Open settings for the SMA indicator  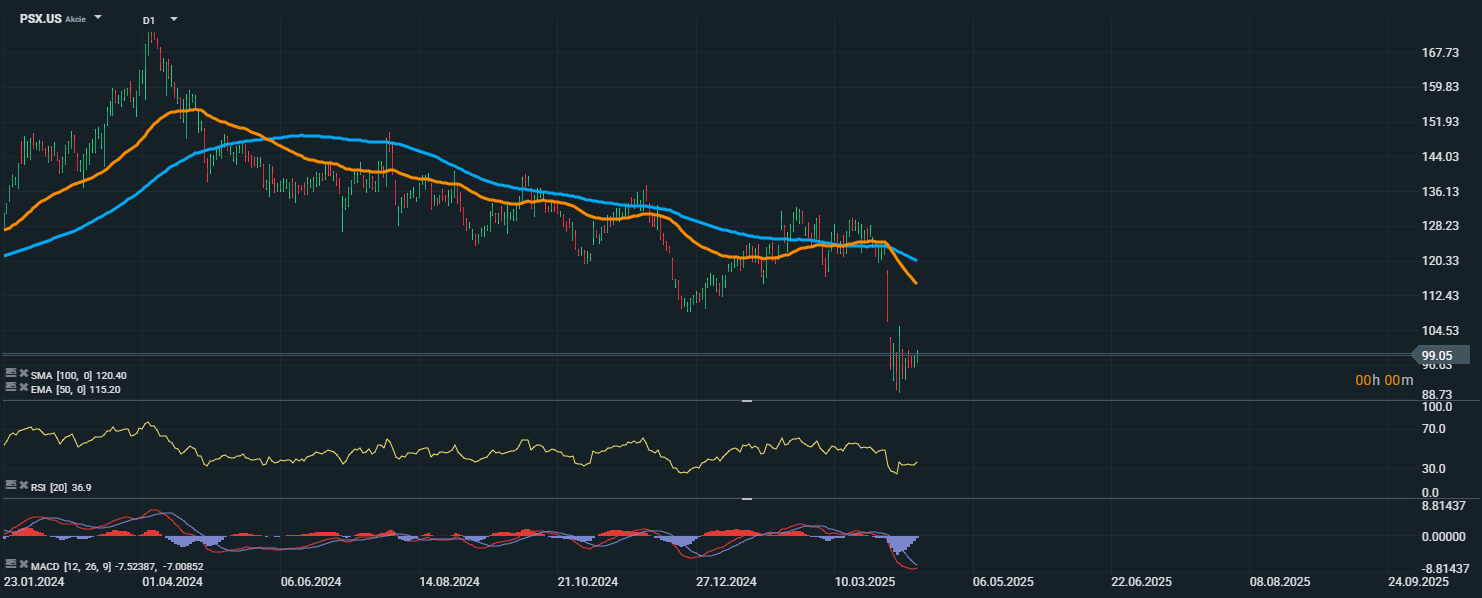[x=10, y=375]
